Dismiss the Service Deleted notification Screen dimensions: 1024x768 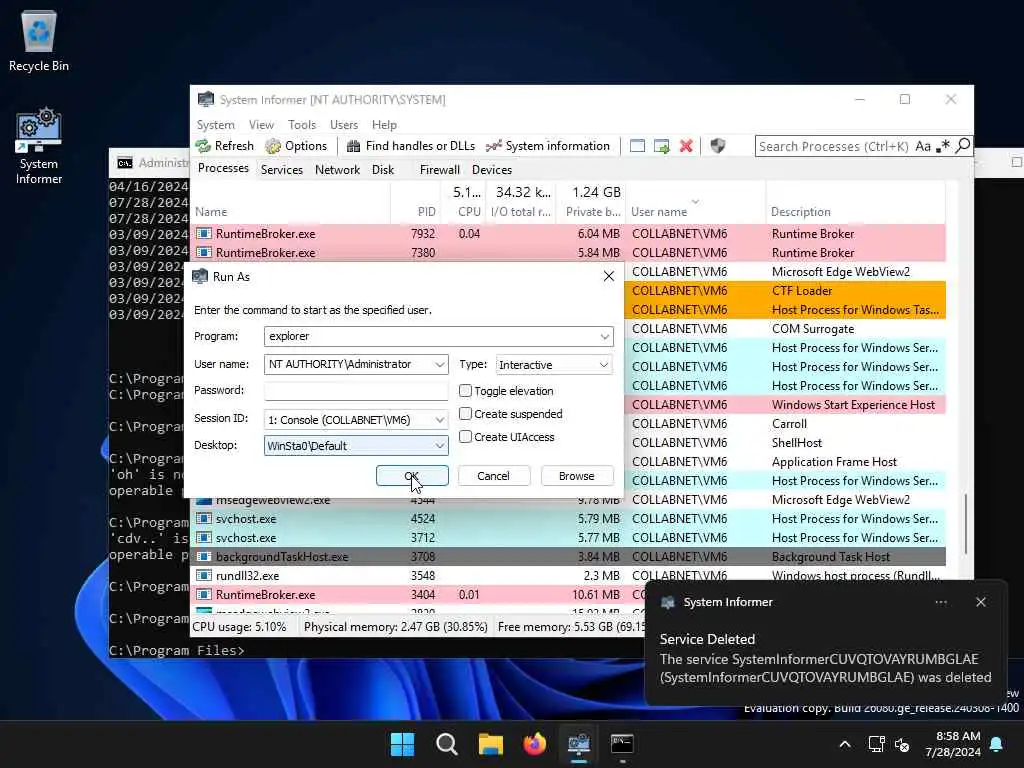click(x=980, y=602)
